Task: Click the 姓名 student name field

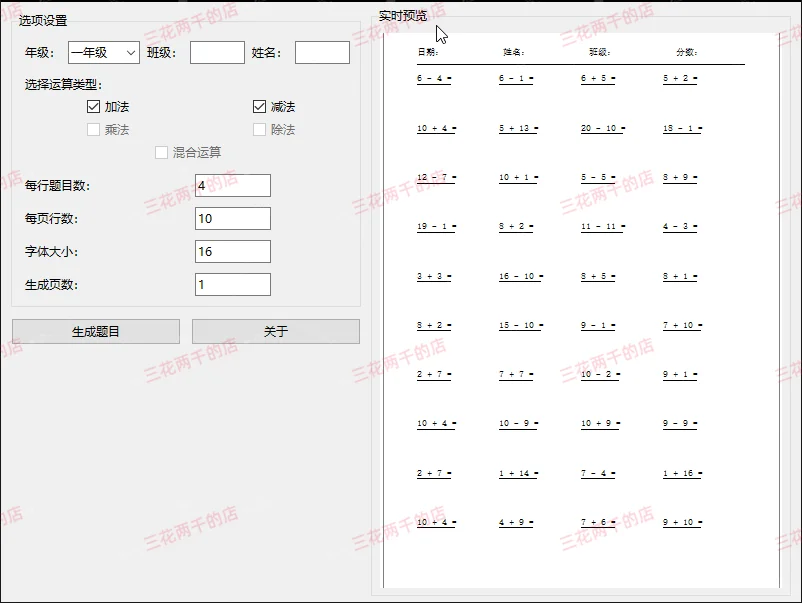Action: click(x=322, y=51)
